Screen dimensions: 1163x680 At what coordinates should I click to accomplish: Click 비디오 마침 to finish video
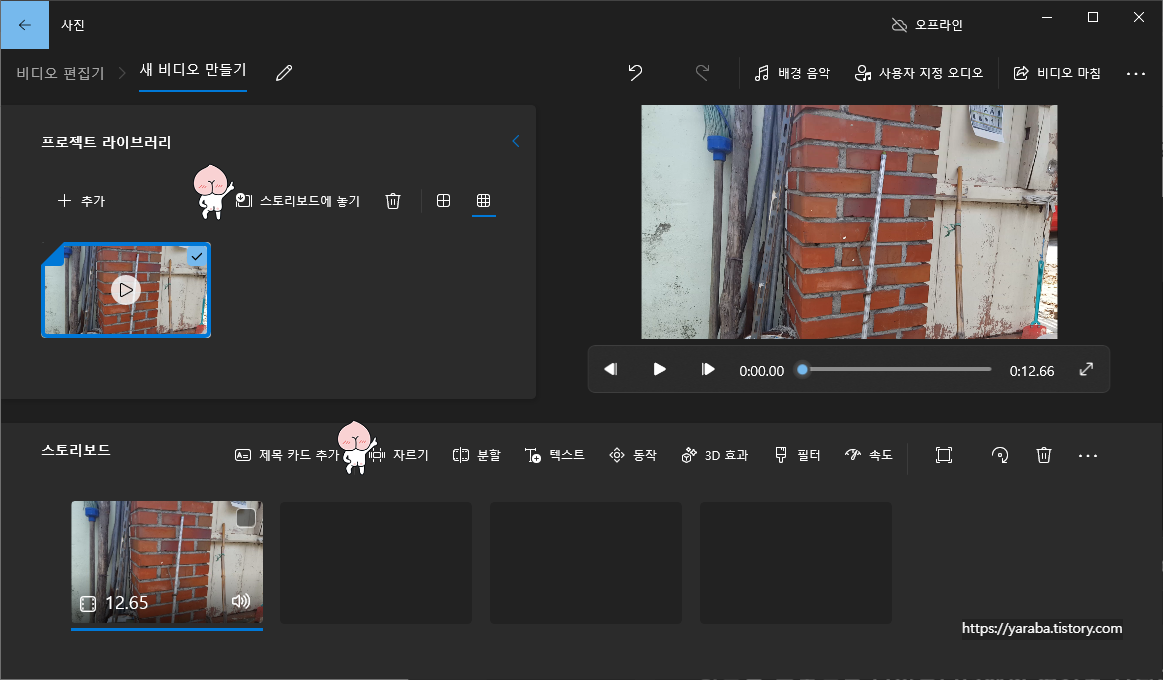point(1057,73)
